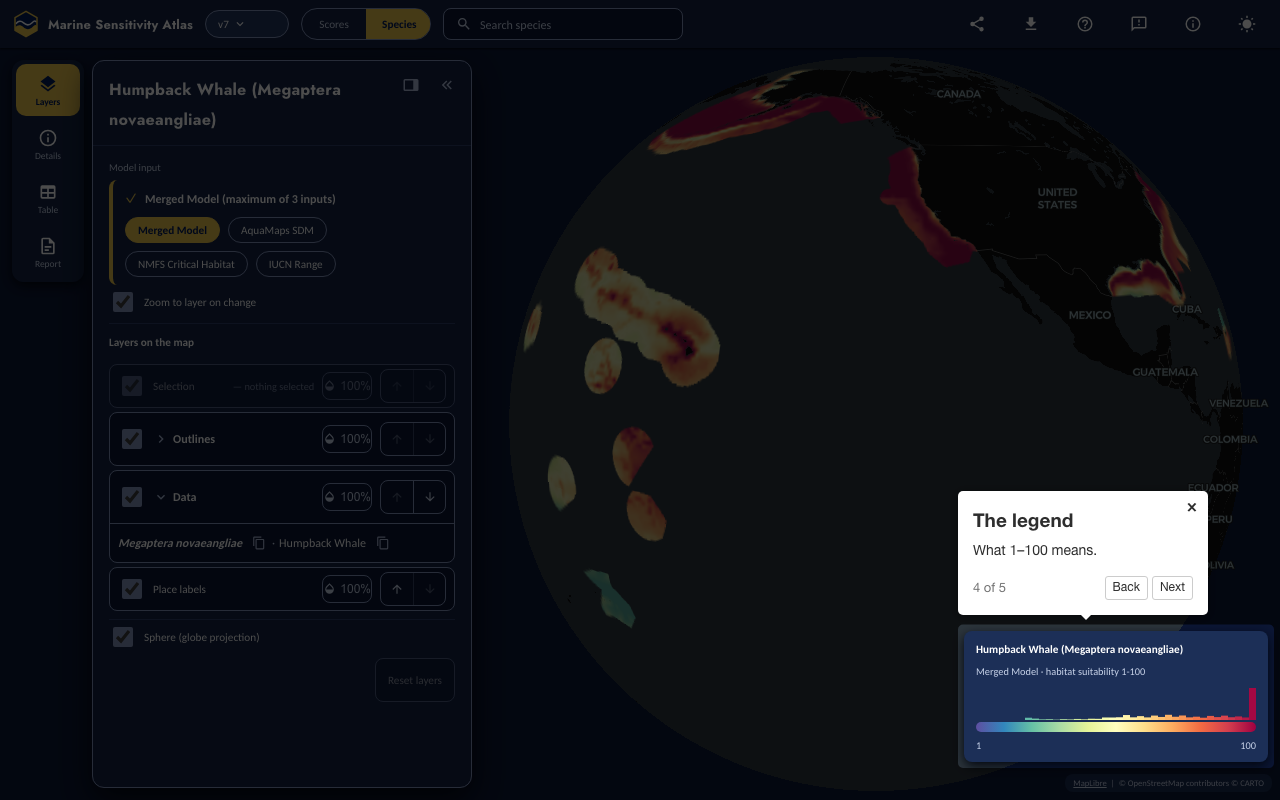Move Place labels layer up
The width and height of the screenshot is (1280, 800).
pyautogui.click(x=397, y=589)
